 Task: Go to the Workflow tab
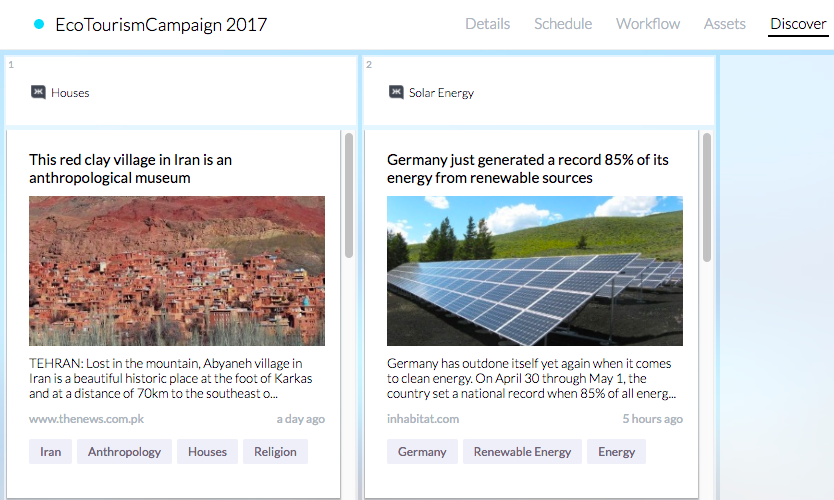click(x=647, y=24)
